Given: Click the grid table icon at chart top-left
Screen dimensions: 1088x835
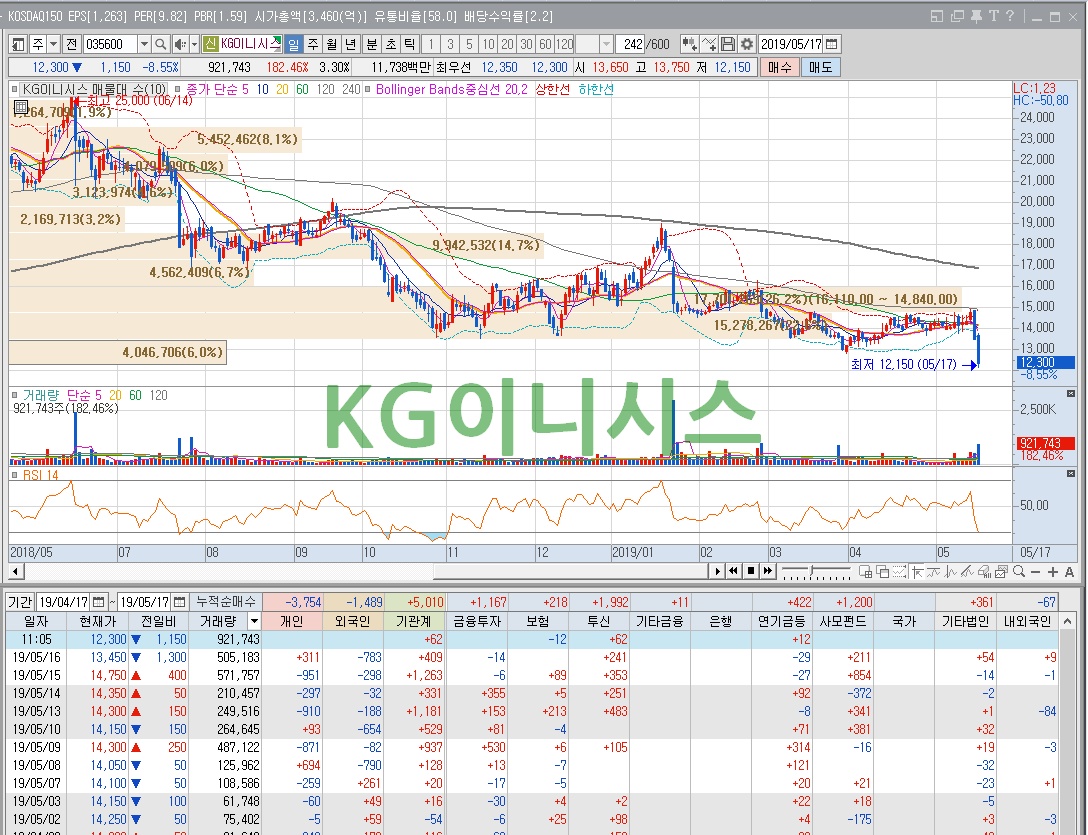Looking at the screenshot, I should (x=20, y=107).
